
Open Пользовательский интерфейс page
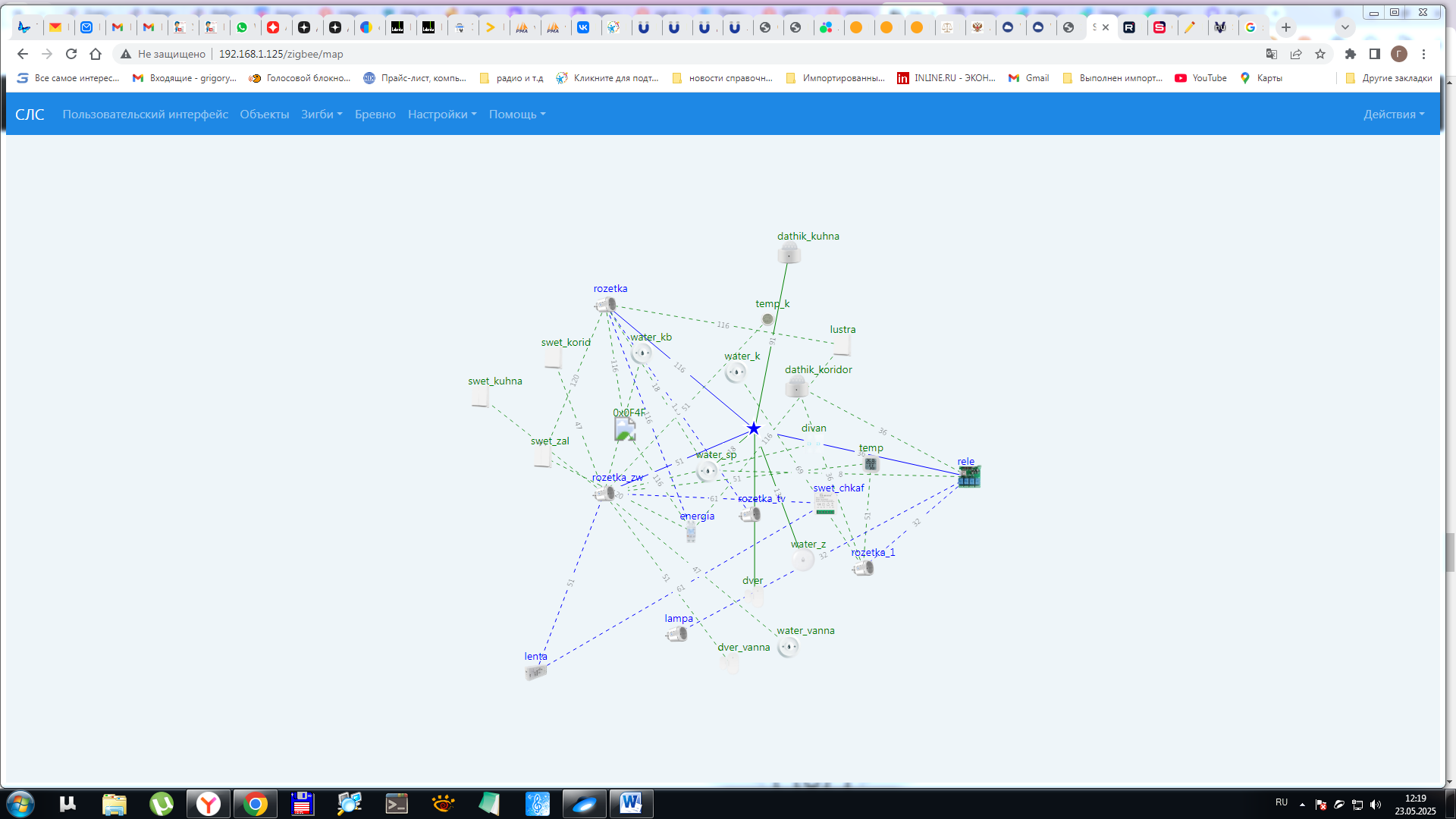click(146, 115)
